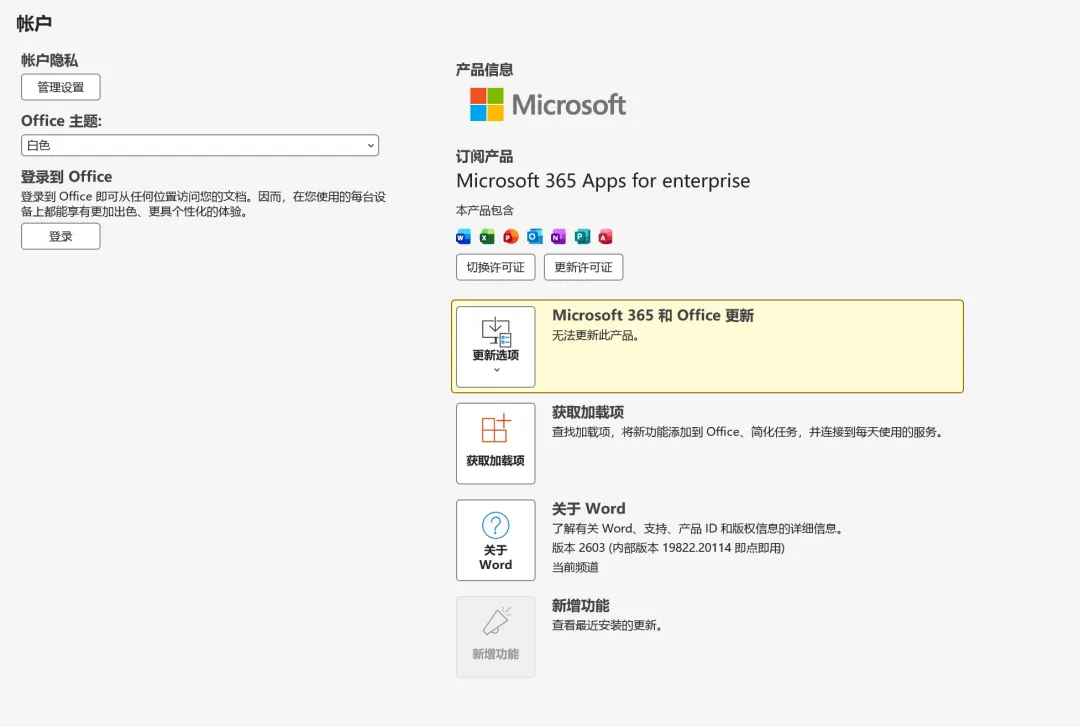Click the OneNote app icon
1080x727 pixels.
pyautogui.click(x=558, y=237)
